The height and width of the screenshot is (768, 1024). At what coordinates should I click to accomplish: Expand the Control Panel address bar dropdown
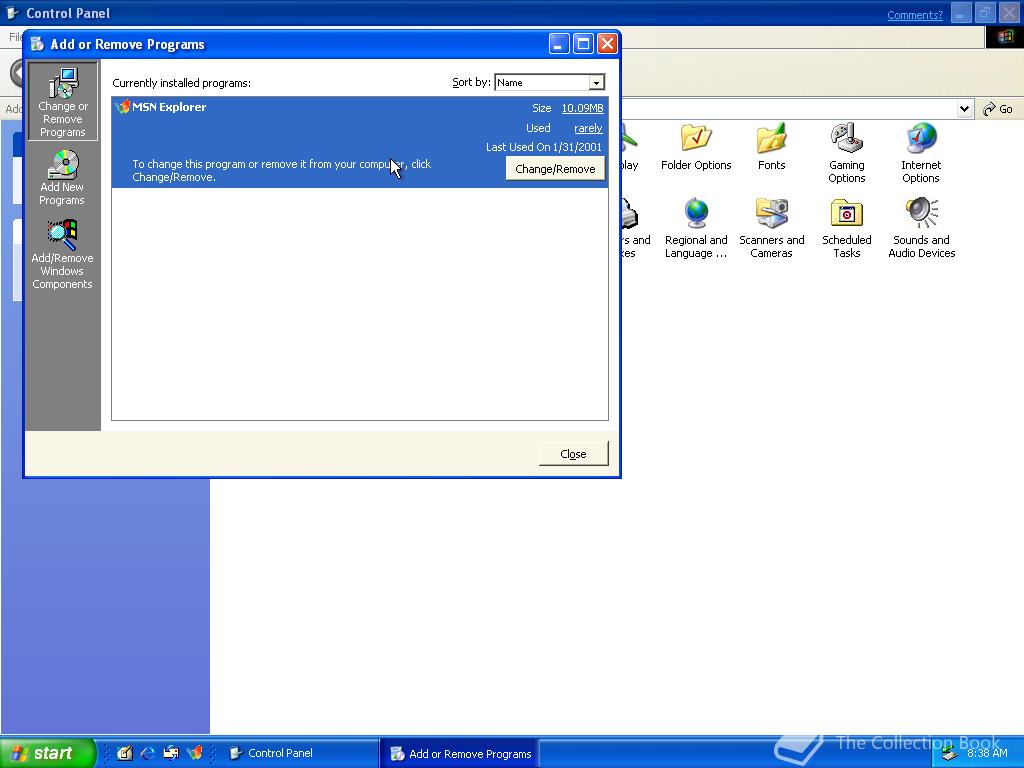[x=965, y=109]
